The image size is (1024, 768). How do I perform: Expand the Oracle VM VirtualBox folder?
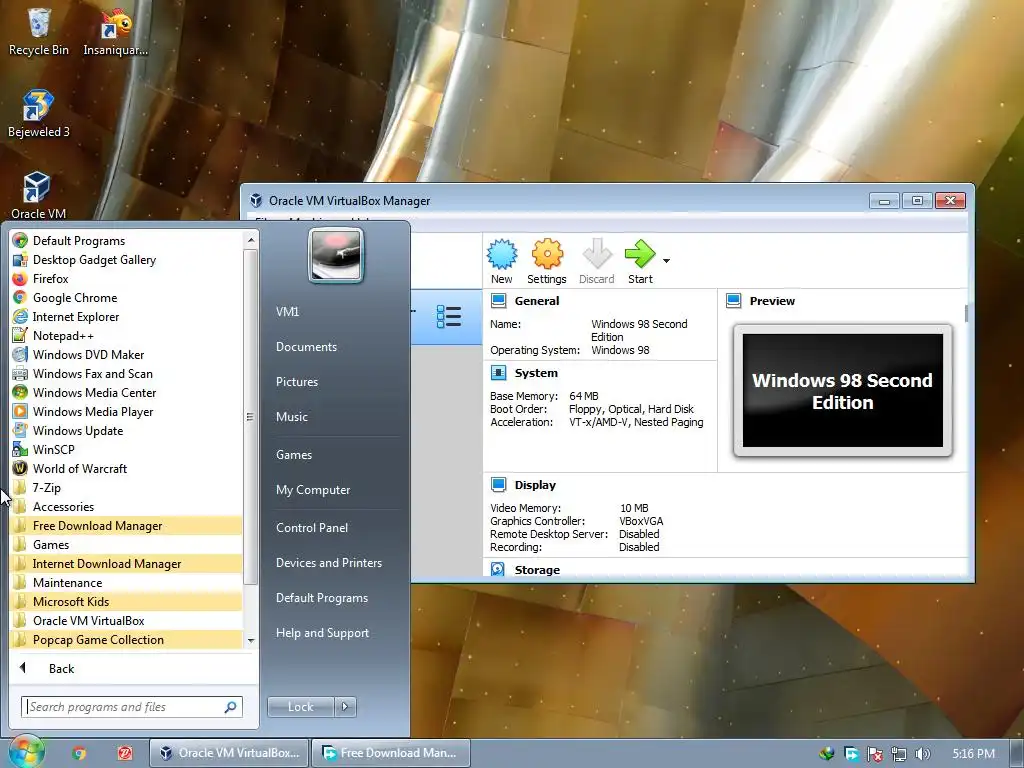click(127, 620)
